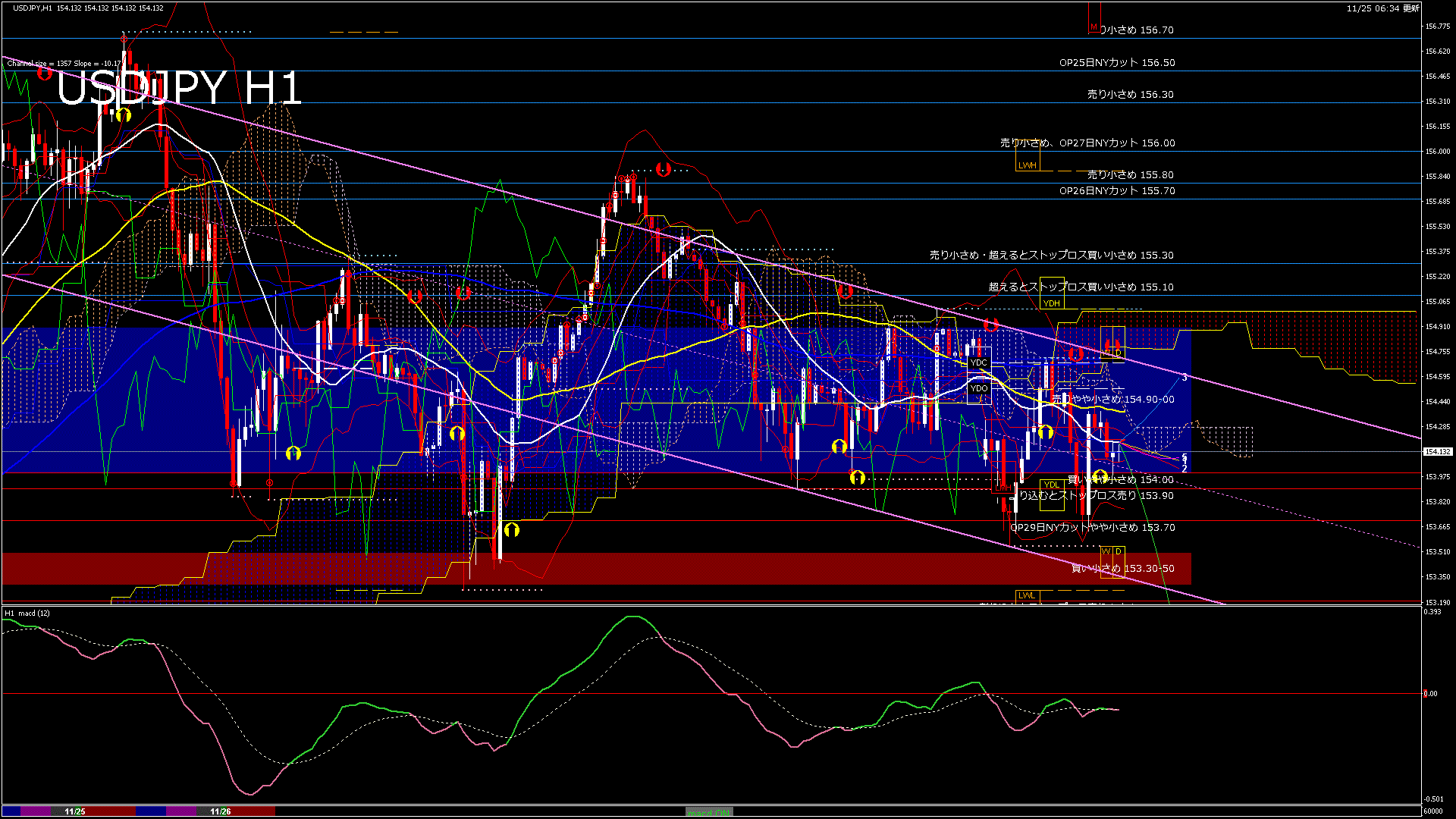
Task: Click the YDO yesterday-open label
Action: (979, 388)
